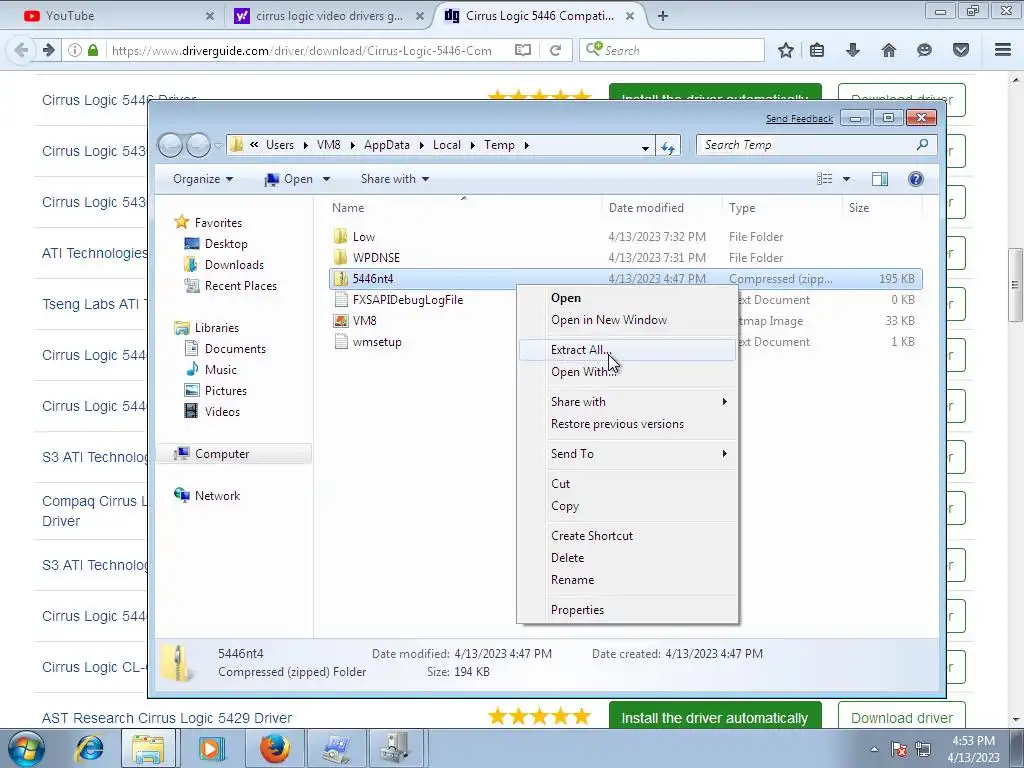Click Send Feedback link
1024x768 pixels.
[799, 118]
